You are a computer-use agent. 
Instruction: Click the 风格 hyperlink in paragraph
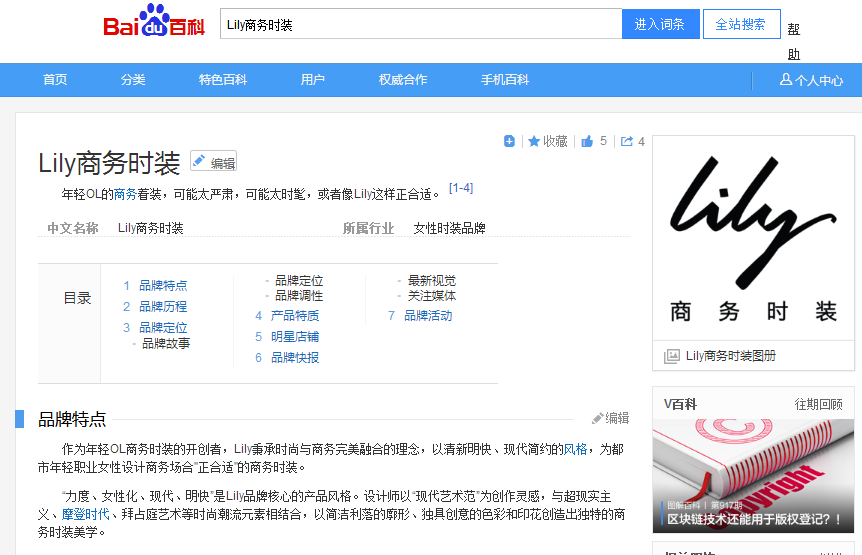click(x=576, y=449)
